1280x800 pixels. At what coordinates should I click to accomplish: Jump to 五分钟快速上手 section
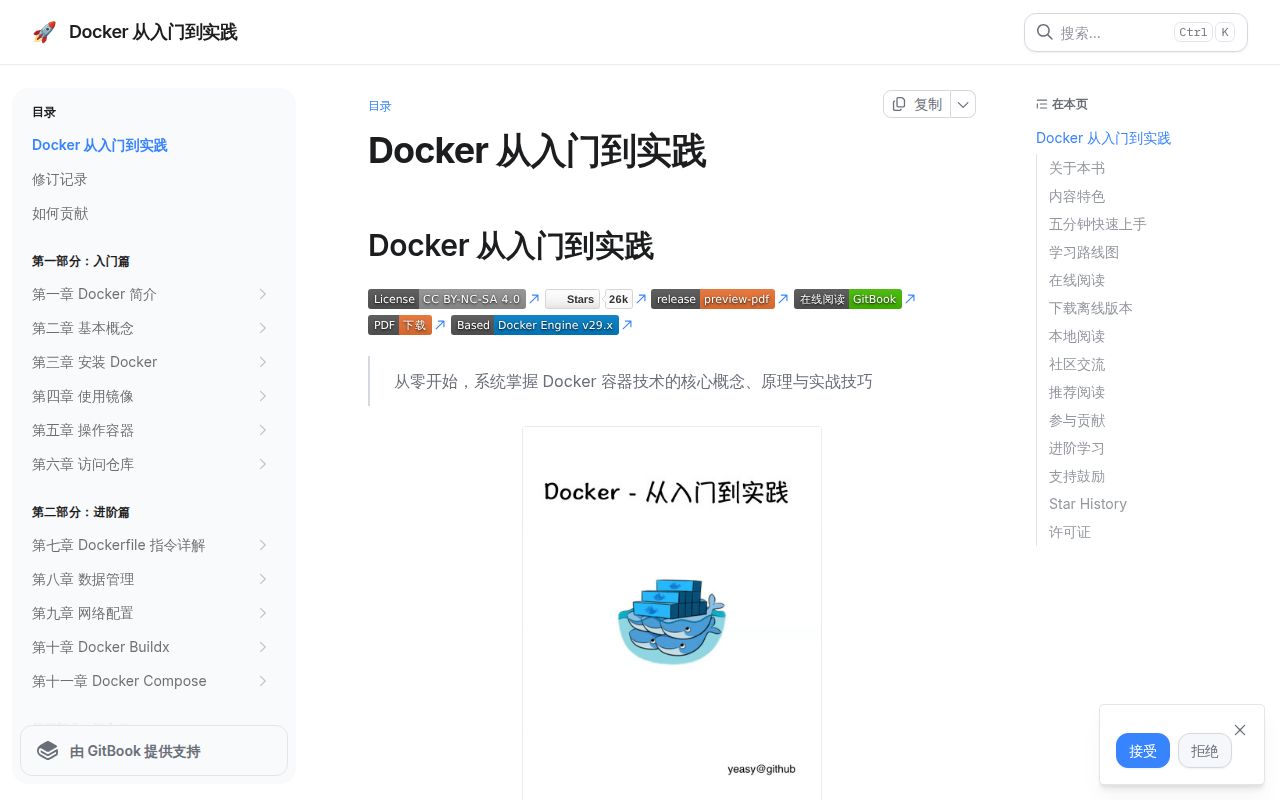[1098, 224]
